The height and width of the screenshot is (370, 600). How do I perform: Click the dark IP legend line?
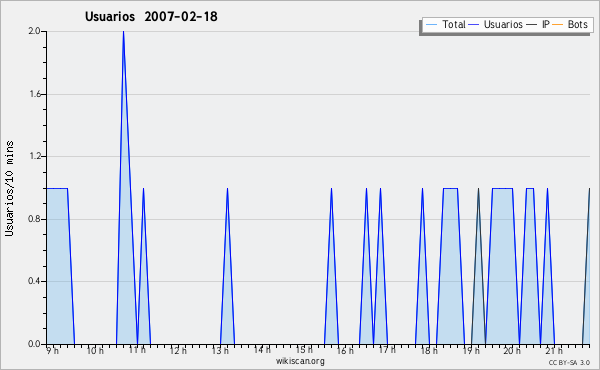532,25
